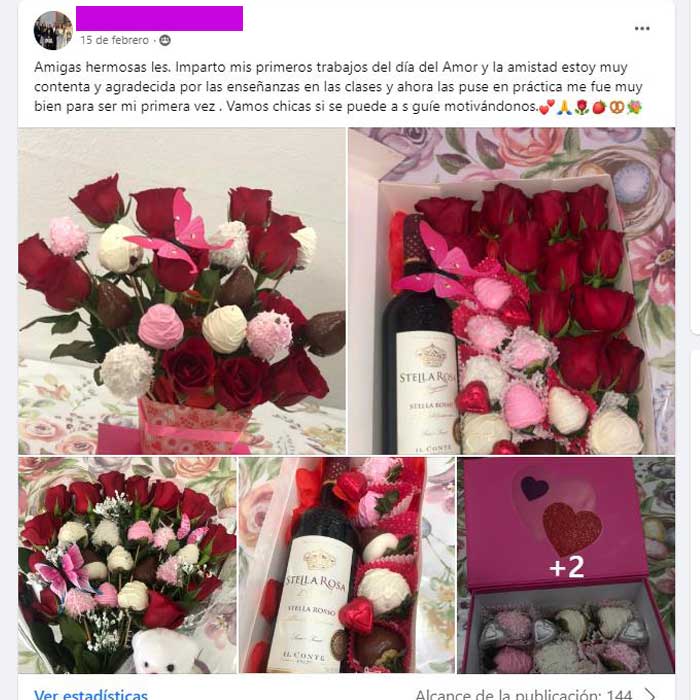Click the post caption text
This screenshot has width=700, height=700.
point(338,87)
